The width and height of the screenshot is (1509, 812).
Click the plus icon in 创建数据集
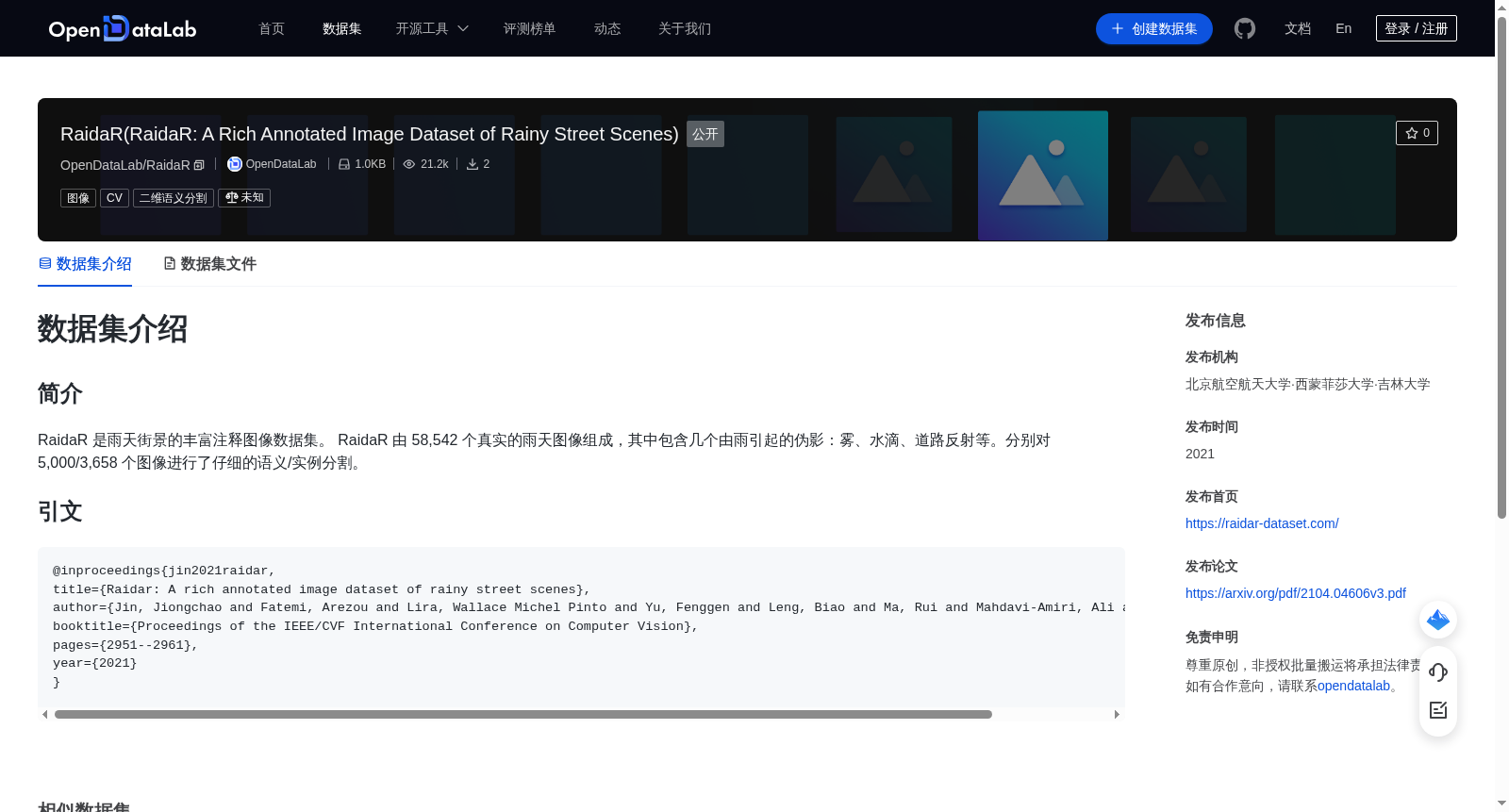point(1118,28)
